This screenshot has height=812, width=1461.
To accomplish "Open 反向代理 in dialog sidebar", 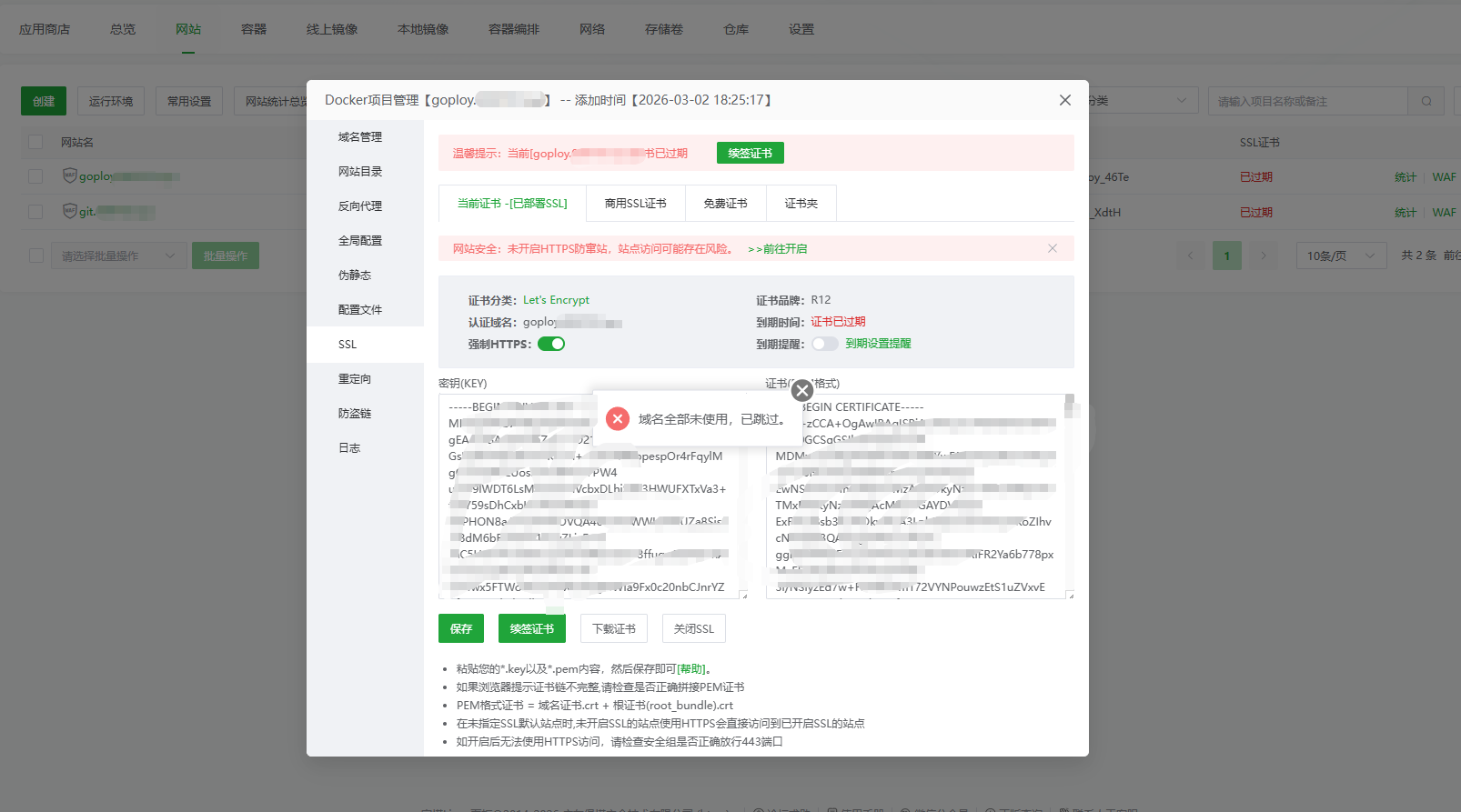I will tap(365, 206).
